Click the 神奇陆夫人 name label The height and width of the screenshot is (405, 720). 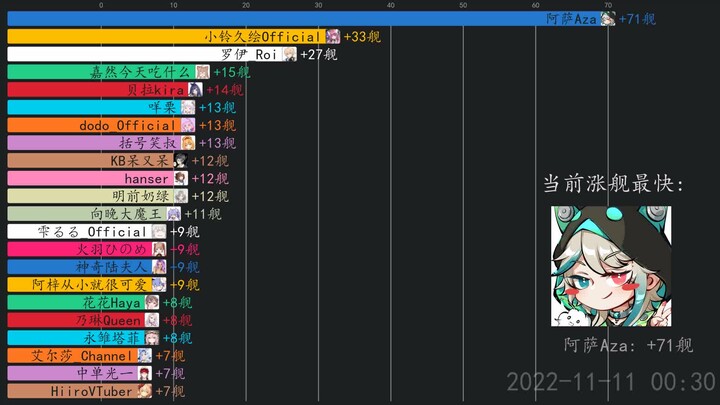point(112,267)
